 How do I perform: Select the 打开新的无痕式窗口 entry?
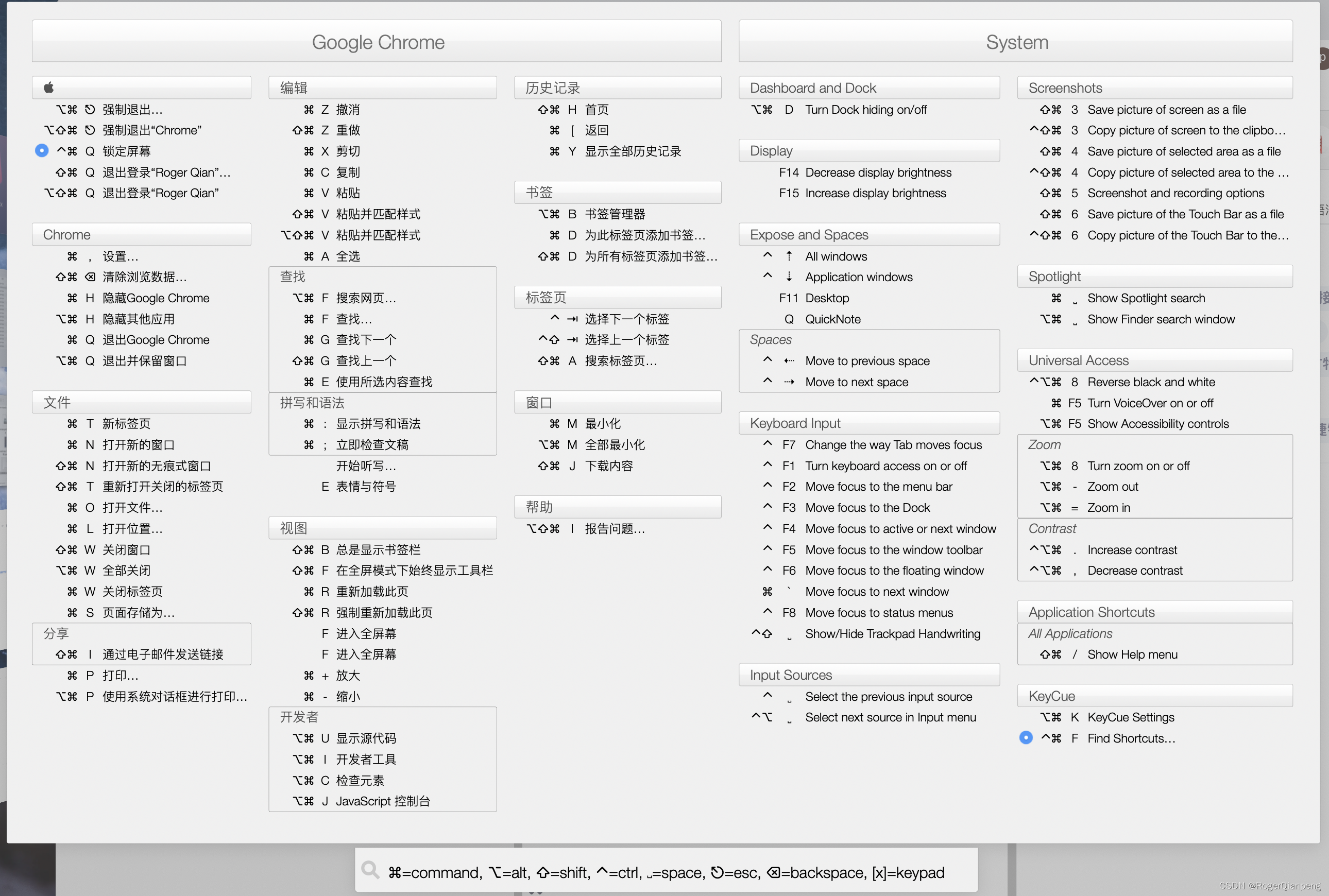click(156, 466)
